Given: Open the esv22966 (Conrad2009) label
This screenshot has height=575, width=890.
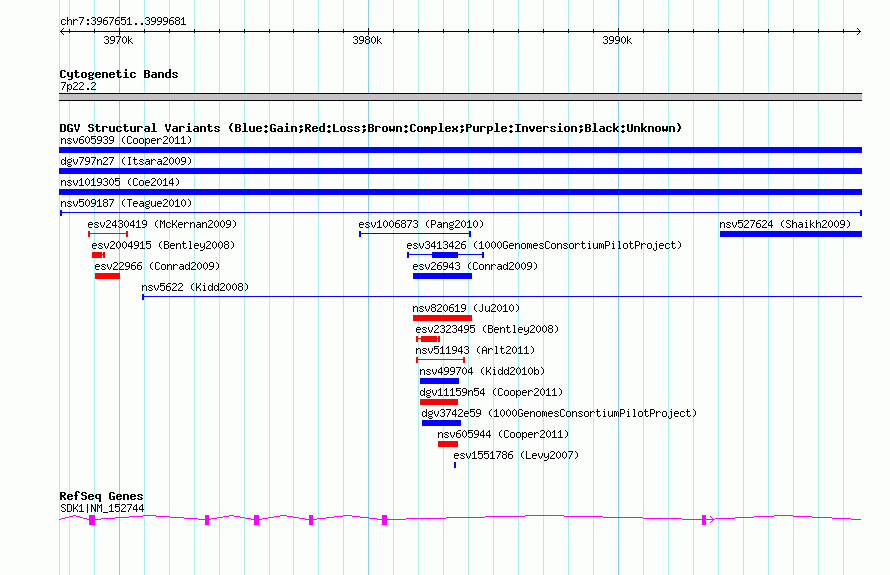Looking at the screenshot, I should (x=157, y=266).
